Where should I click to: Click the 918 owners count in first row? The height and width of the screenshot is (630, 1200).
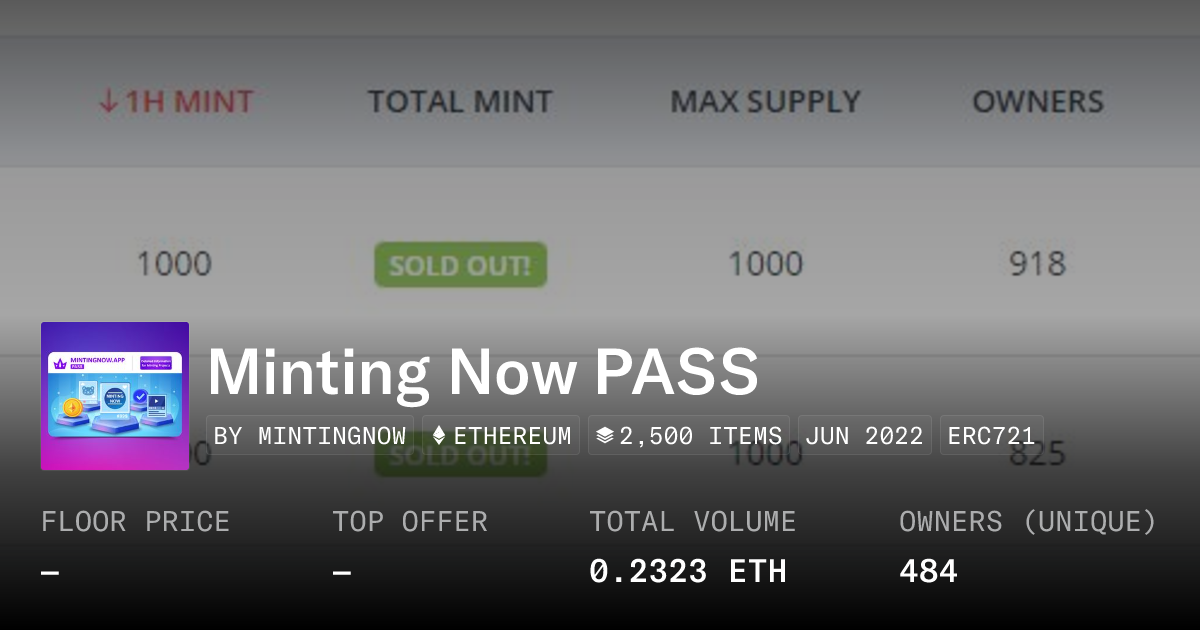pos(1037,265)
